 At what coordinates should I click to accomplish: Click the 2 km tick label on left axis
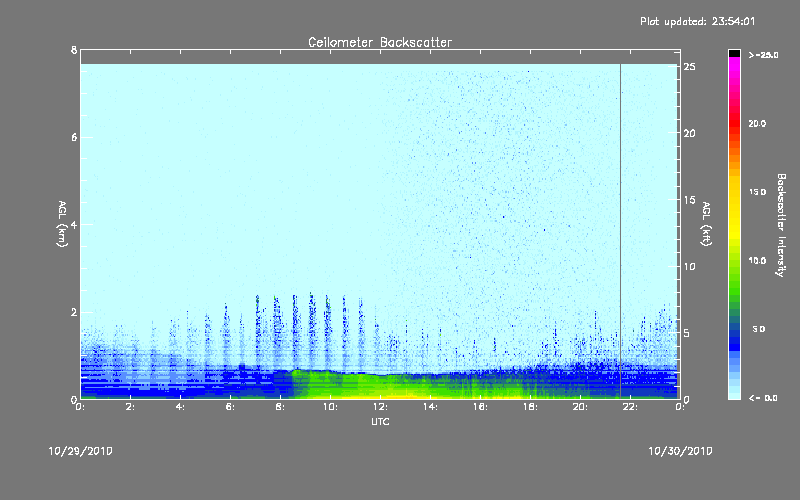(74, 312)
